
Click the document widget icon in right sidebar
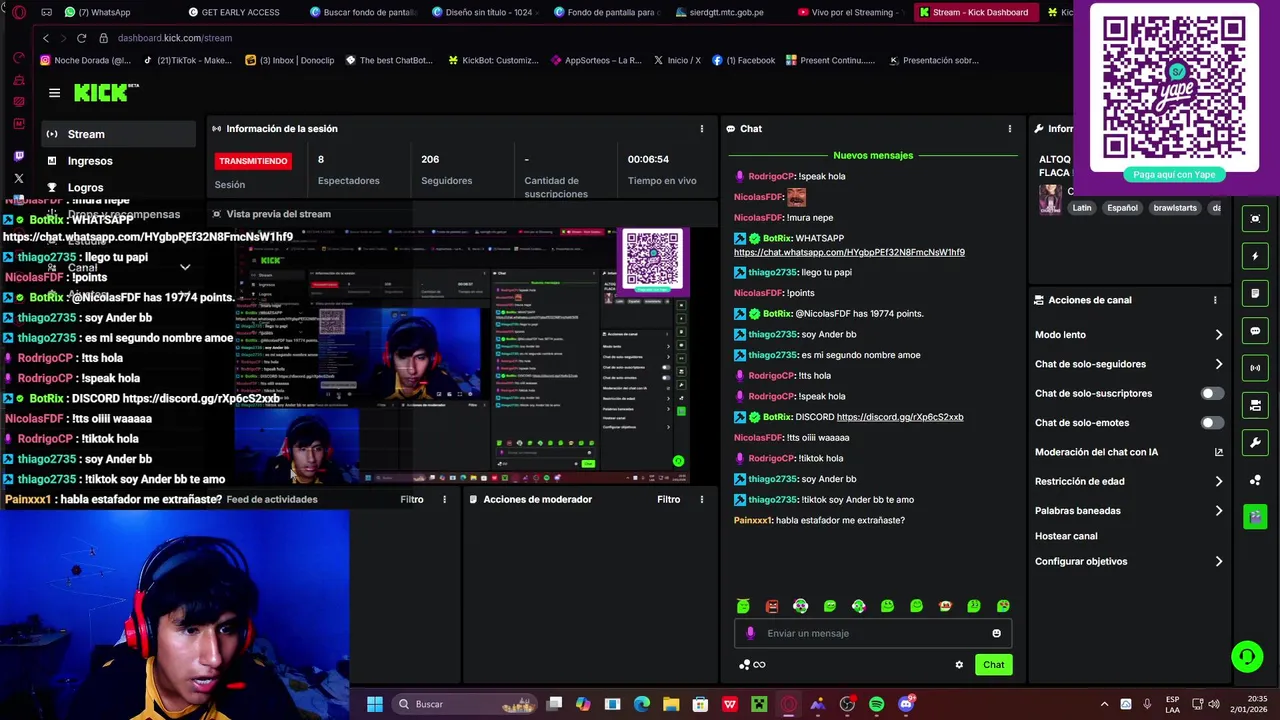(1255, 294)
